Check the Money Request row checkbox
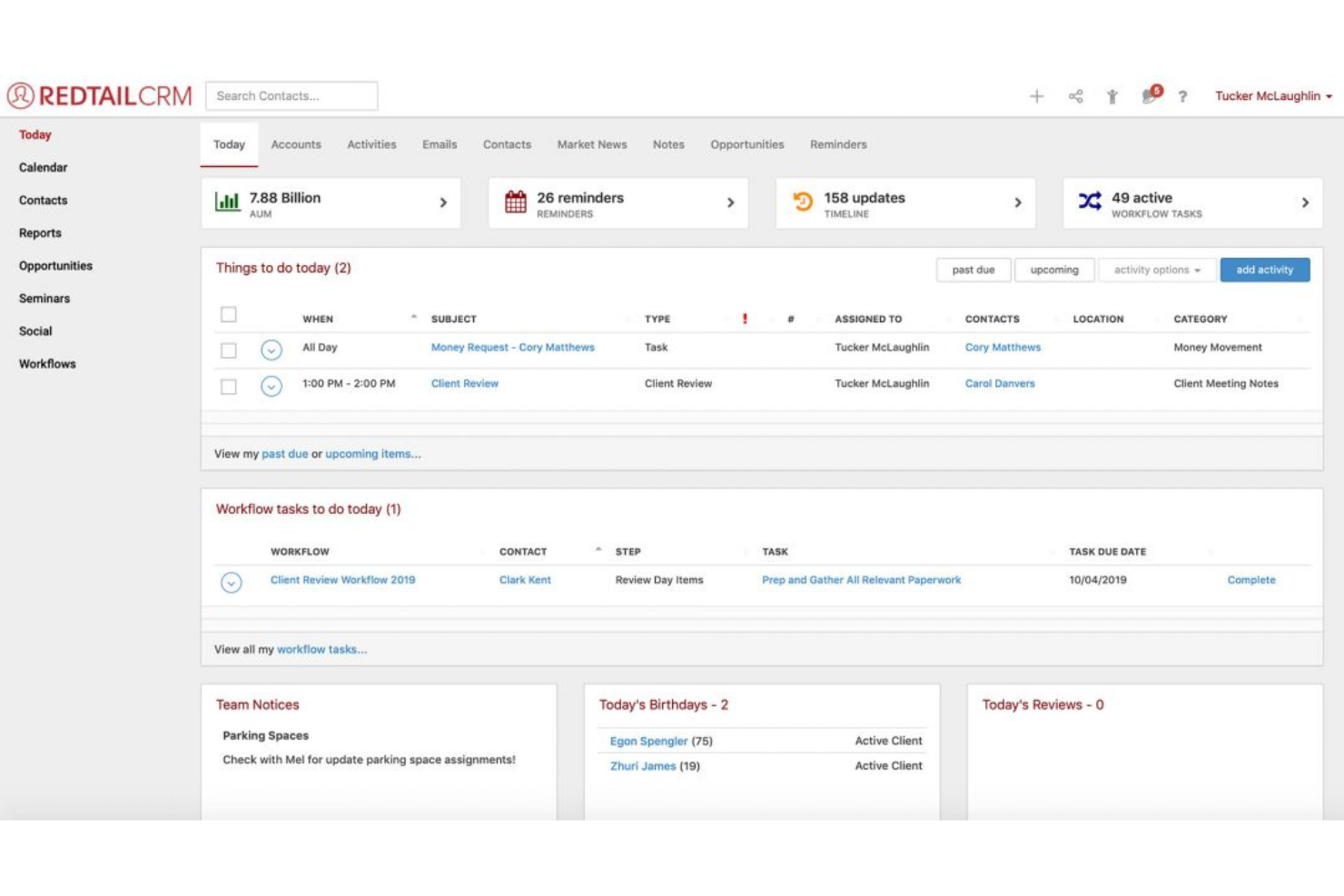 pos(229,350)
